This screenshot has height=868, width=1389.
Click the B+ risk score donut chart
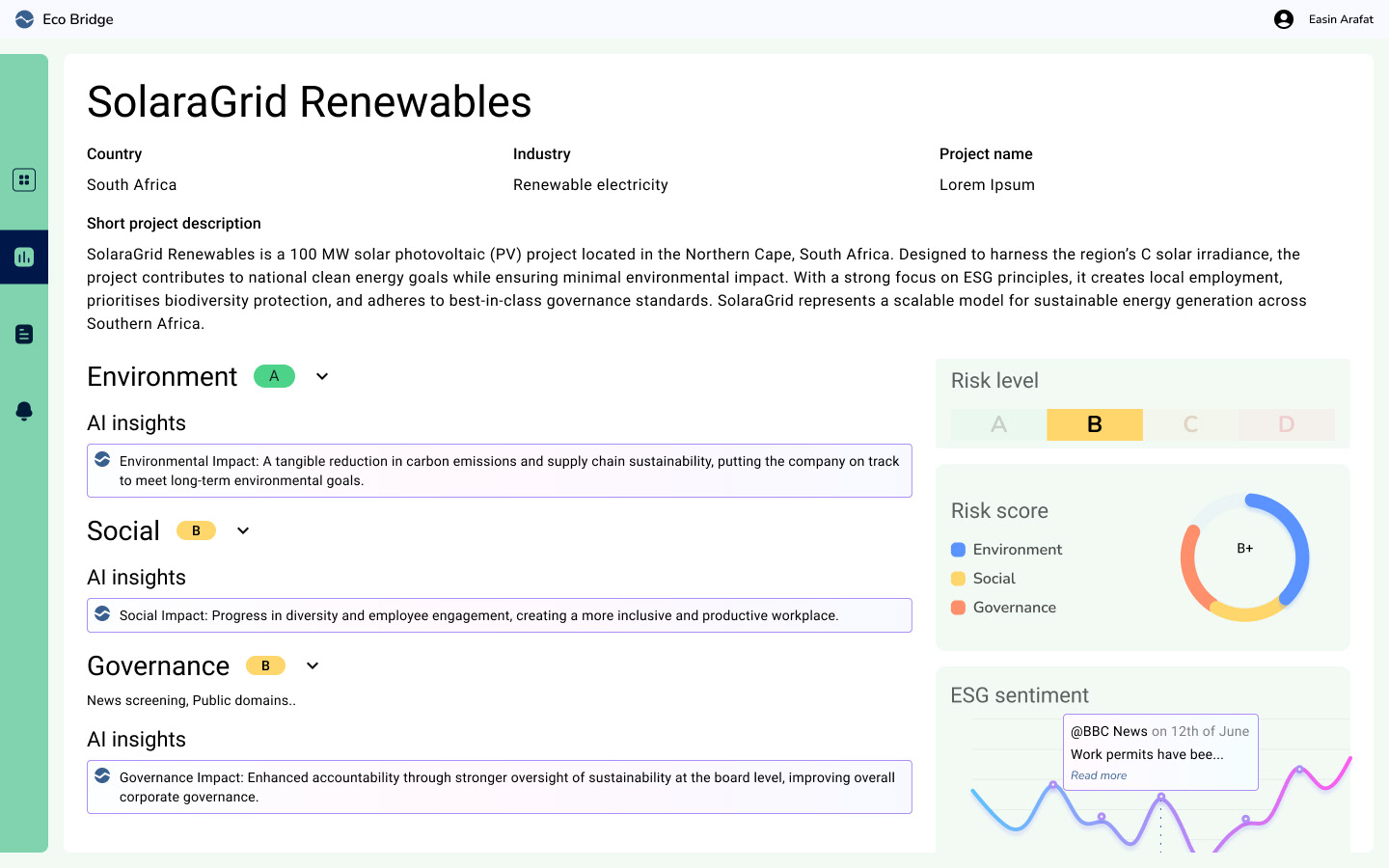(1244, 557)
